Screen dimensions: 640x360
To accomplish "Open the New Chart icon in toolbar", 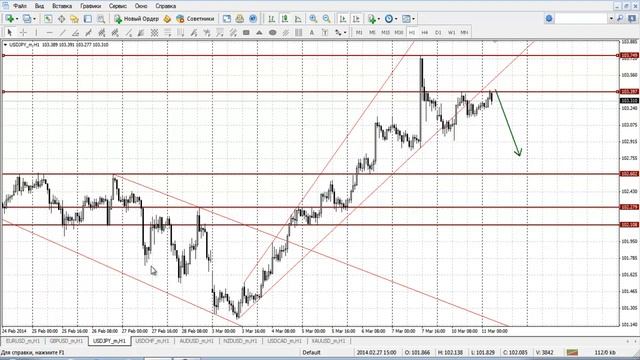I will (x=9, y=19).
